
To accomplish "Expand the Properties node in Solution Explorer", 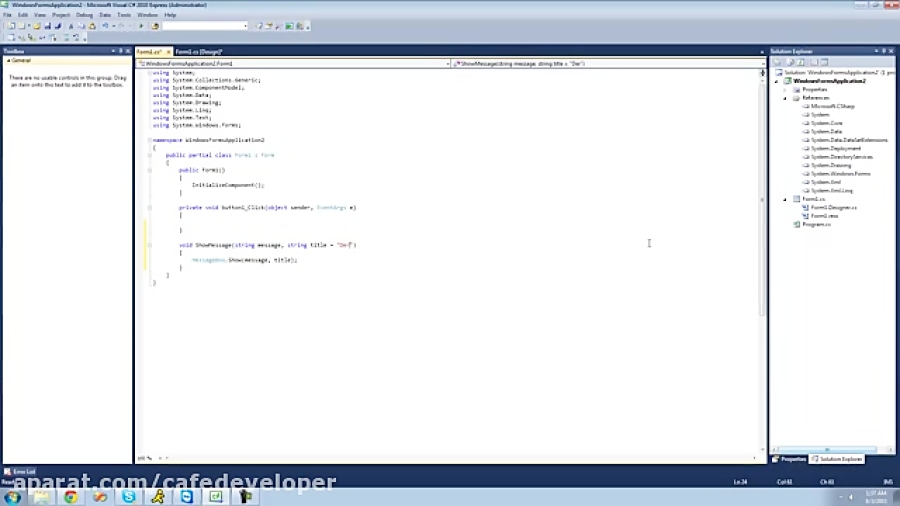I will (785, 90).
